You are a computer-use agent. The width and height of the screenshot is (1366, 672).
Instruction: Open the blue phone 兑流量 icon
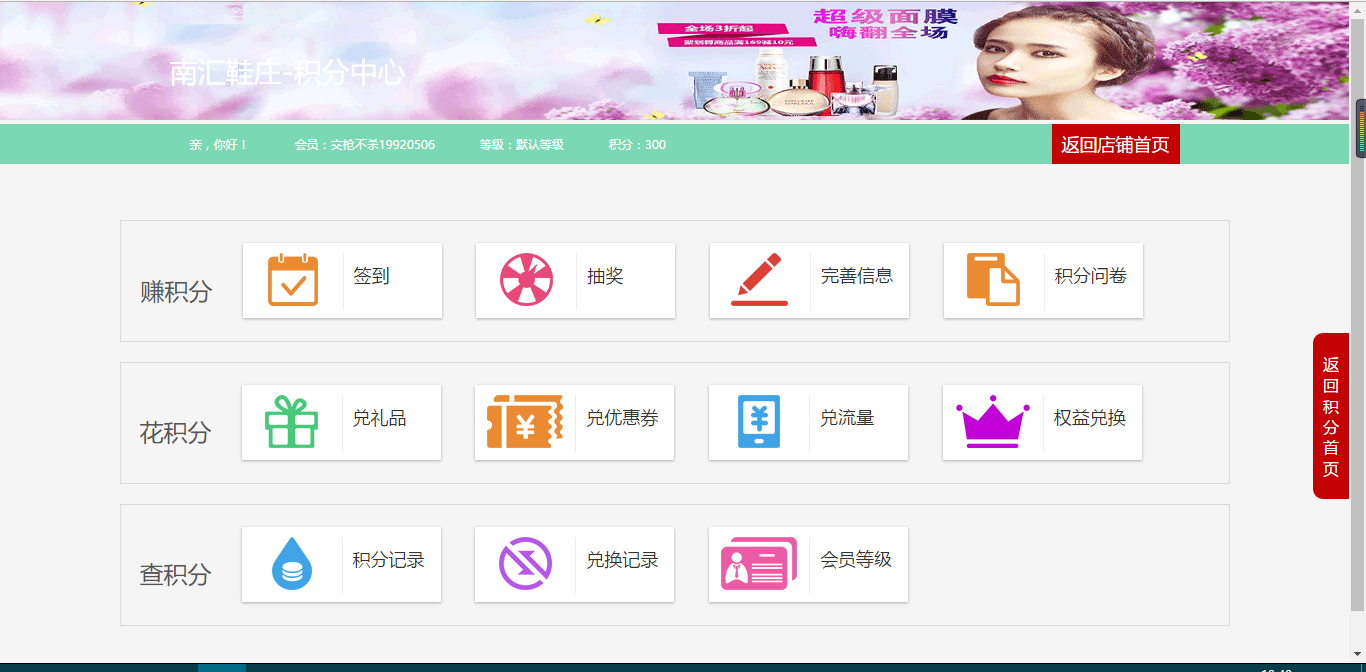coord(758,422)
